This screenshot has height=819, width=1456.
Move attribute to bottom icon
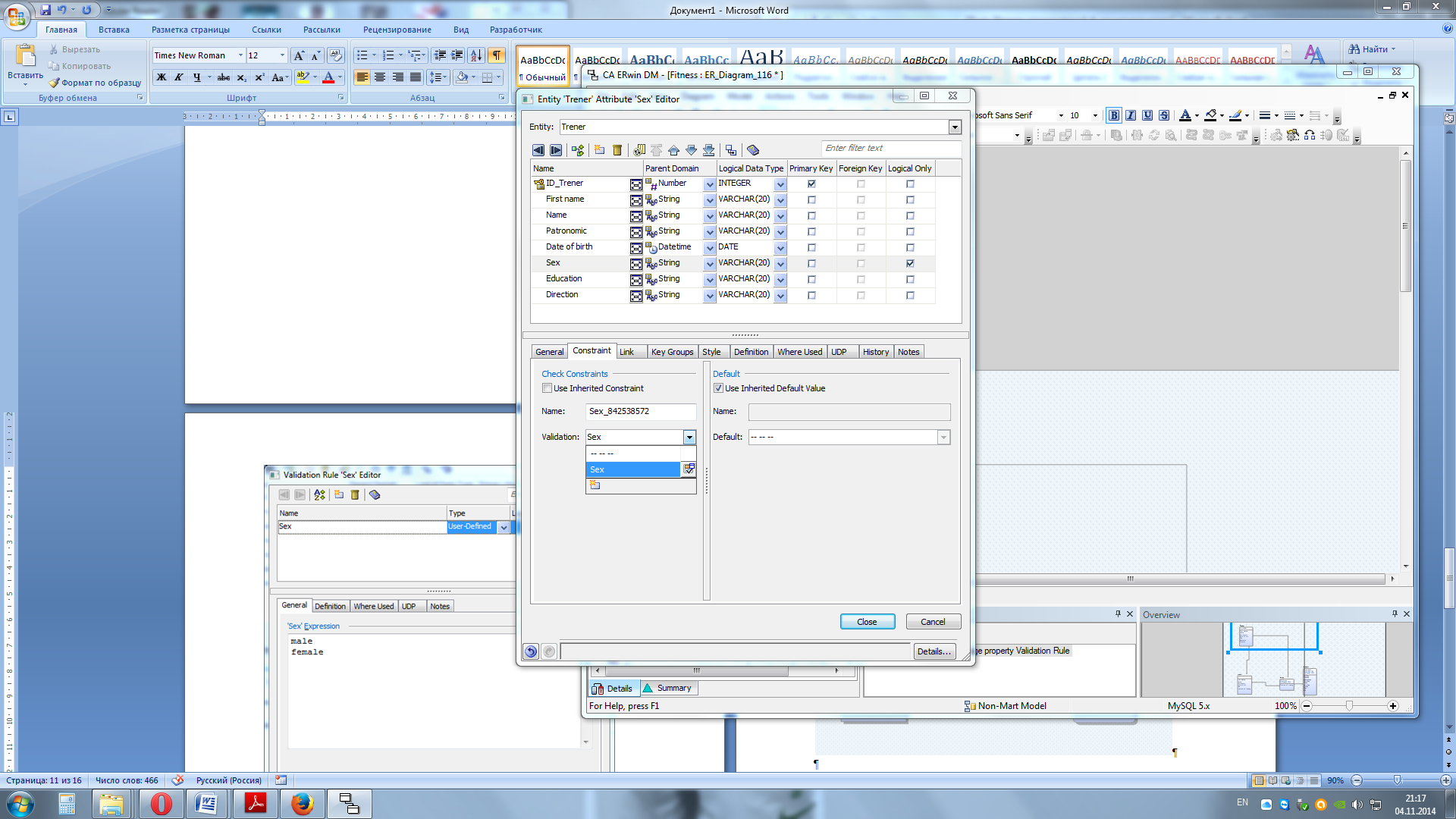708,150
